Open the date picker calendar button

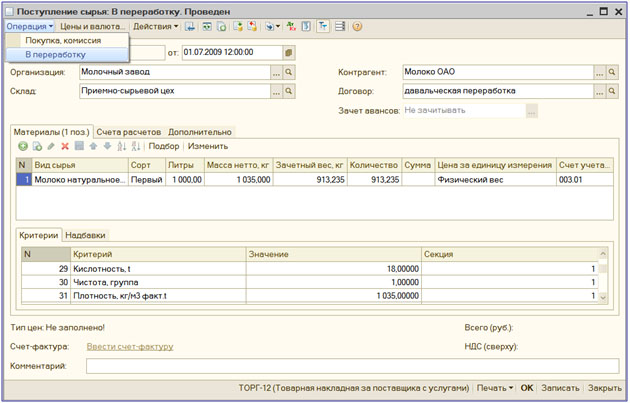click(x=288, y=53)
